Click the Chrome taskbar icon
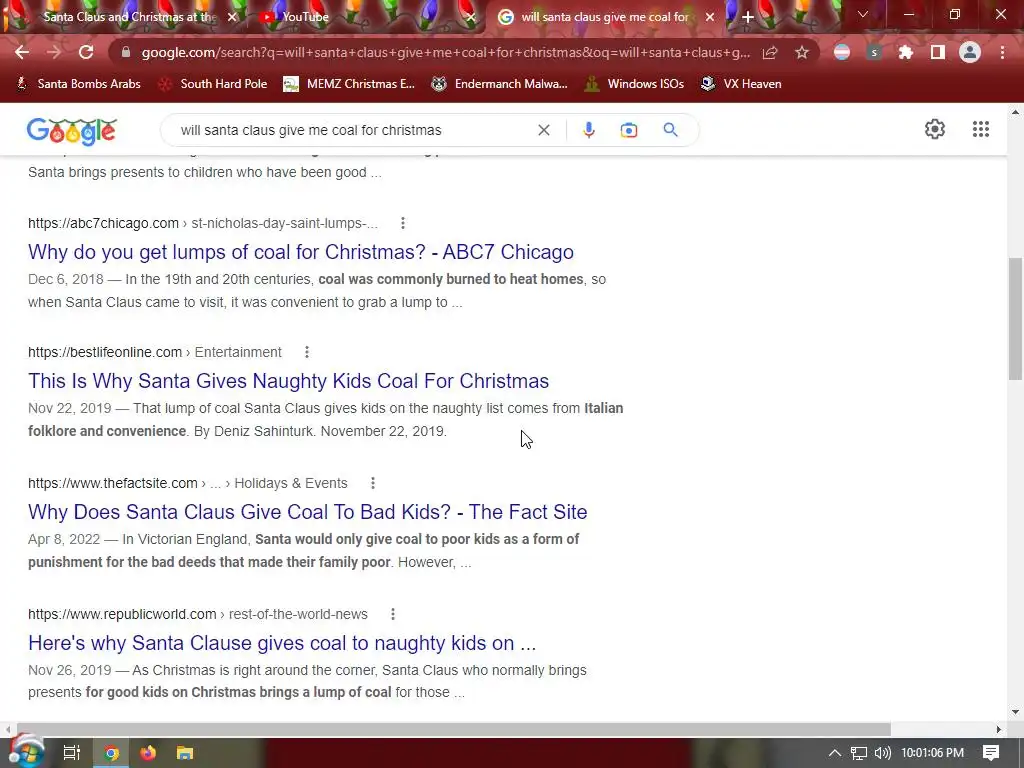This screenshot has width=1024, height=768. coord(112,753)
